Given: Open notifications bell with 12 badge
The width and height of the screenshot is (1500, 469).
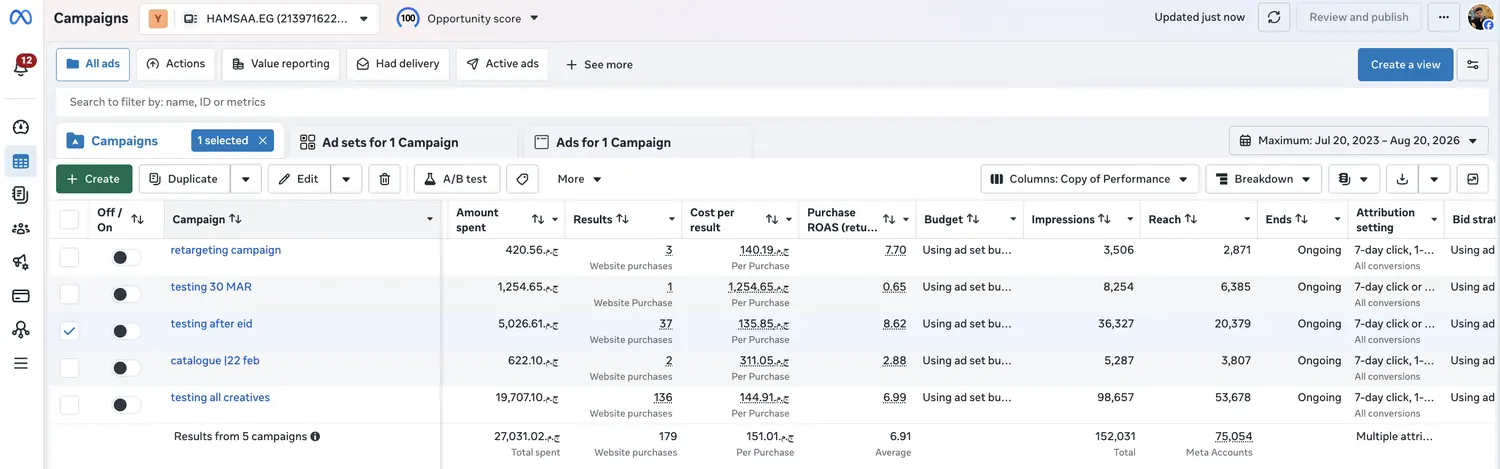Looking at the screenshot, I should point(21,66).
